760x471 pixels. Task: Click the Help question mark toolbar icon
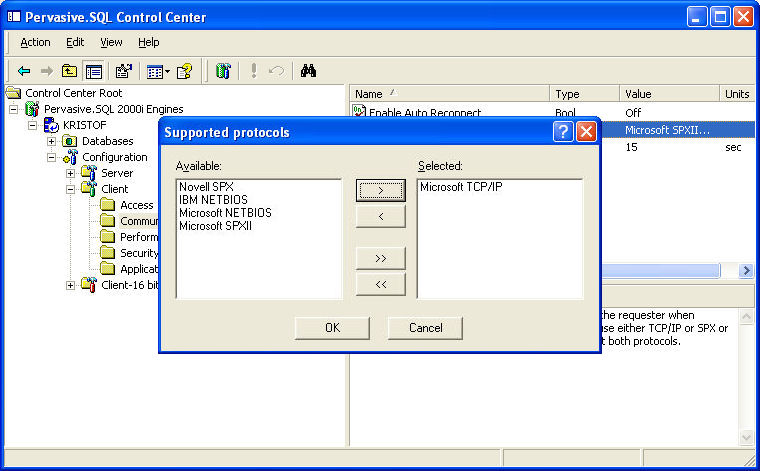pyautogui.click(x=184, y=71)
